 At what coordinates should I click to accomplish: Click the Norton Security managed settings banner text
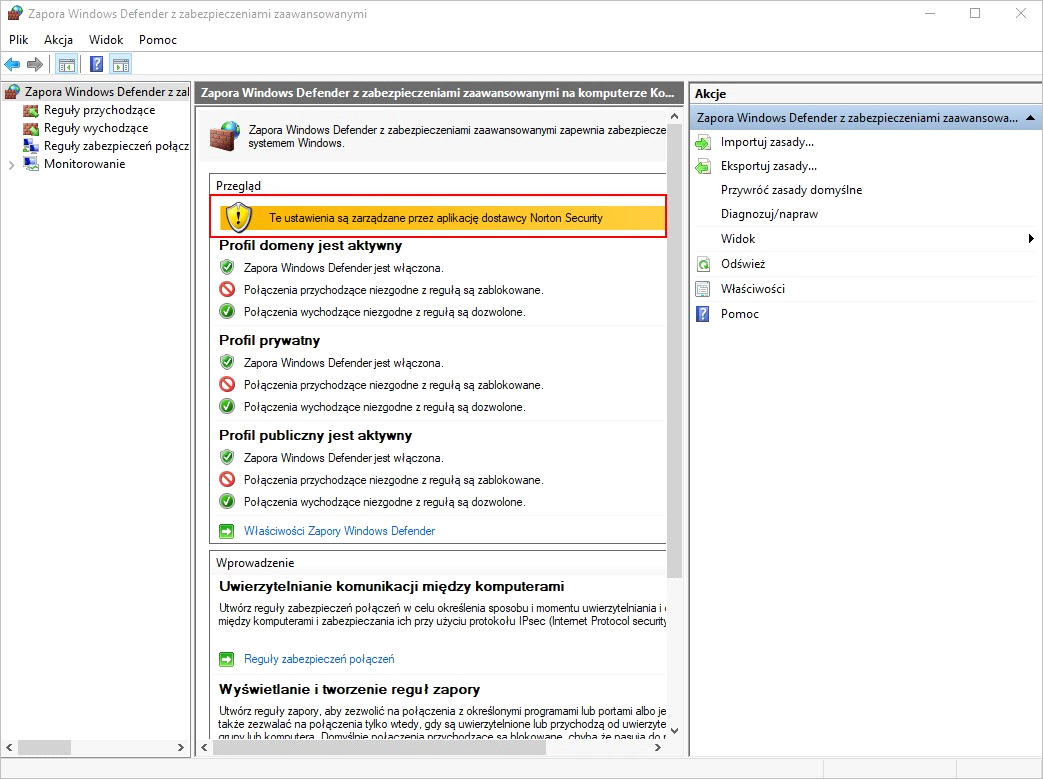click(436, 218)
